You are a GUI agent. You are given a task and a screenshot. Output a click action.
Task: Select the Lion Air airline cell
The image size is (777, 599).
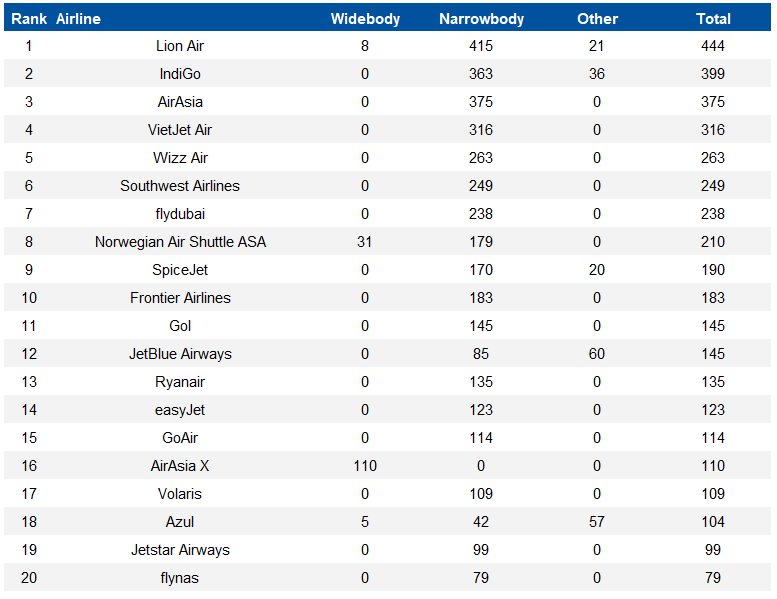pyautogui.click(x=180, y=46)
